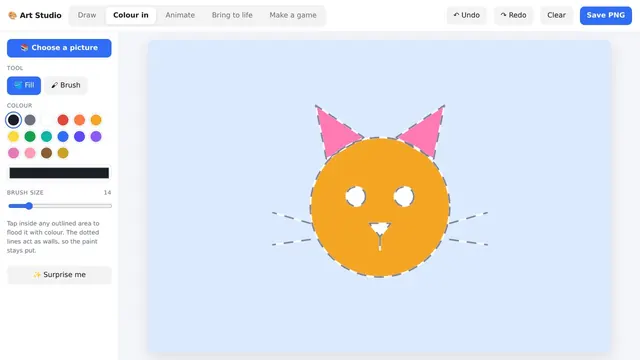Redo the last undone action
640x360 pixels.
coord(513,15)
